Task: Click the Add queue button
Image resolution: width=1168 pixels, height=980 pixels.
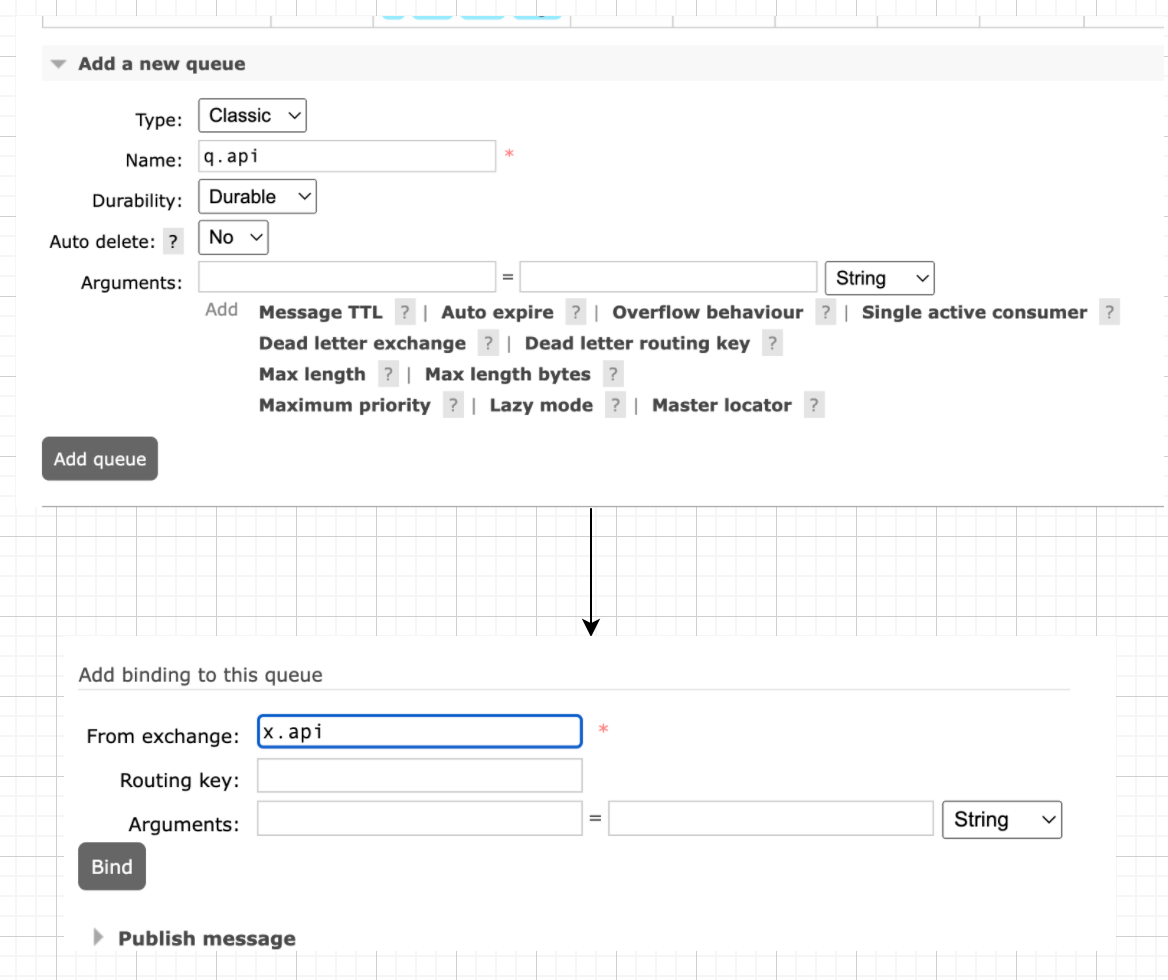Action: click(x=99, y=458)
